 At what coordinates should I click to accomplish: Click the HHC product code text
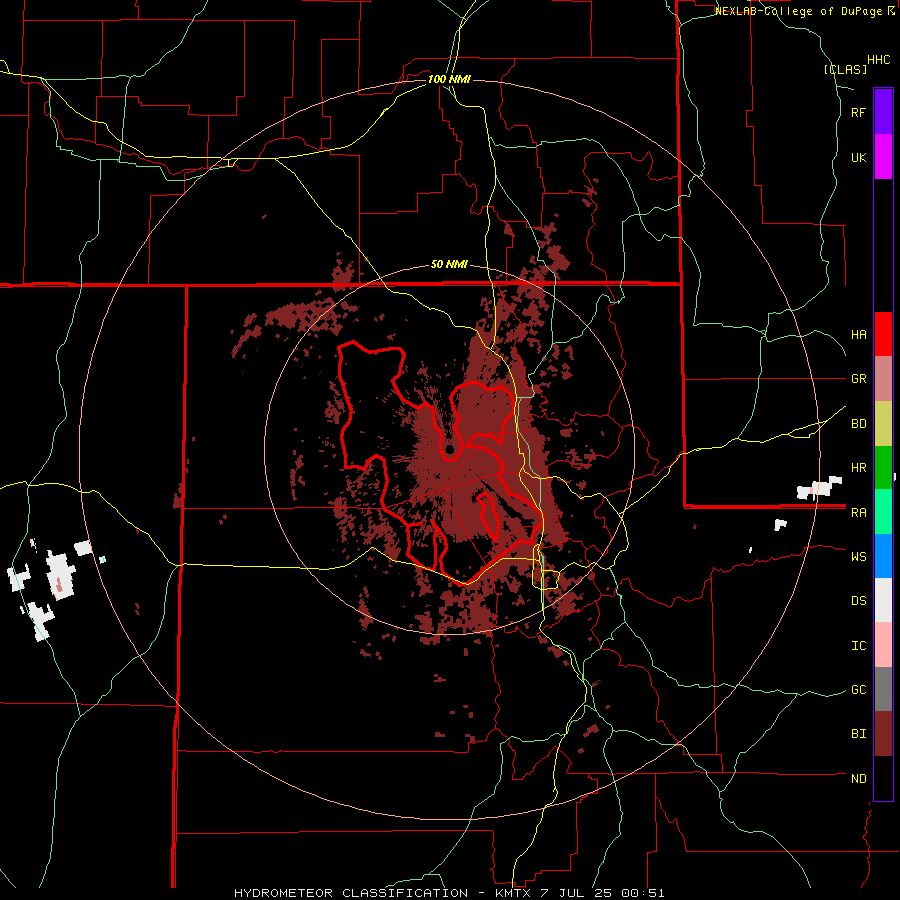click(879, 60)
